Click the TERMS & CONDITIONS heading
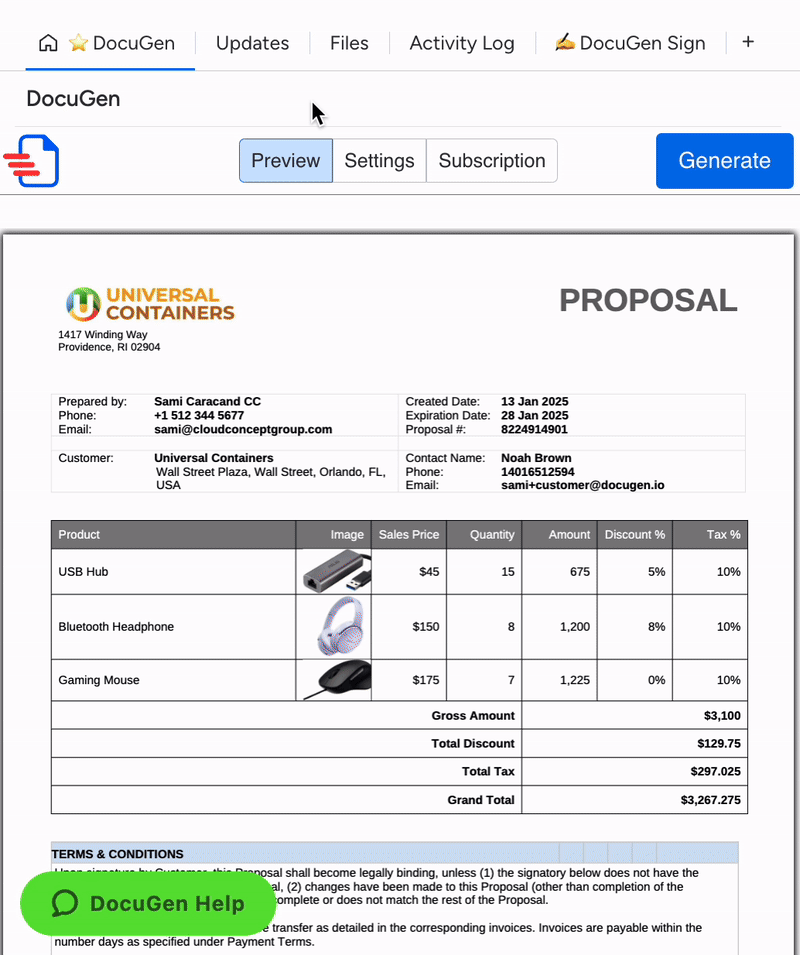This screenshot has width=800, height=955. pyautogui.click(x=118, y=854)
